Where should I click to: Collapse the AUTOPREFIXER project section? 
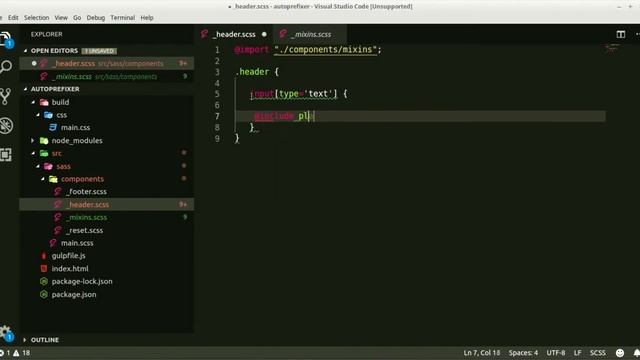(x=26, y=89)
